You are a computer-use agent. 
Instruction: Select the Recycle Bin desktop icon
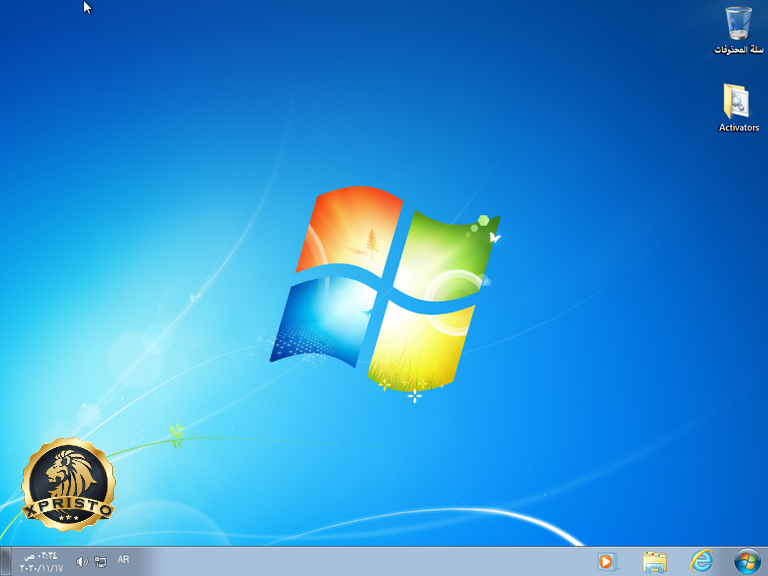(x=739, y=29)
